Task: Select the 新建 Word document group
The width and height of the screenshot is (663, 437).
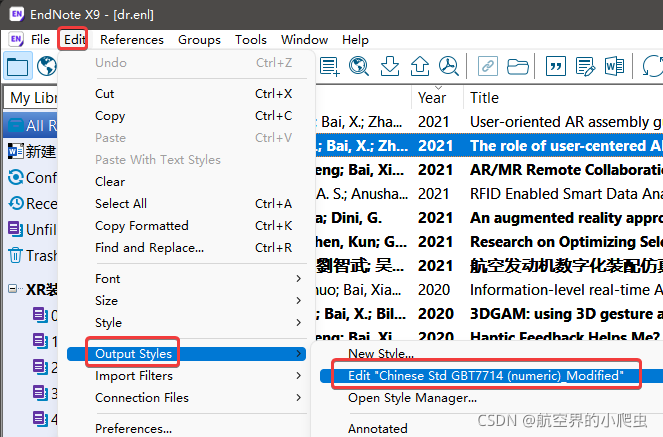Action: [32, 151]
